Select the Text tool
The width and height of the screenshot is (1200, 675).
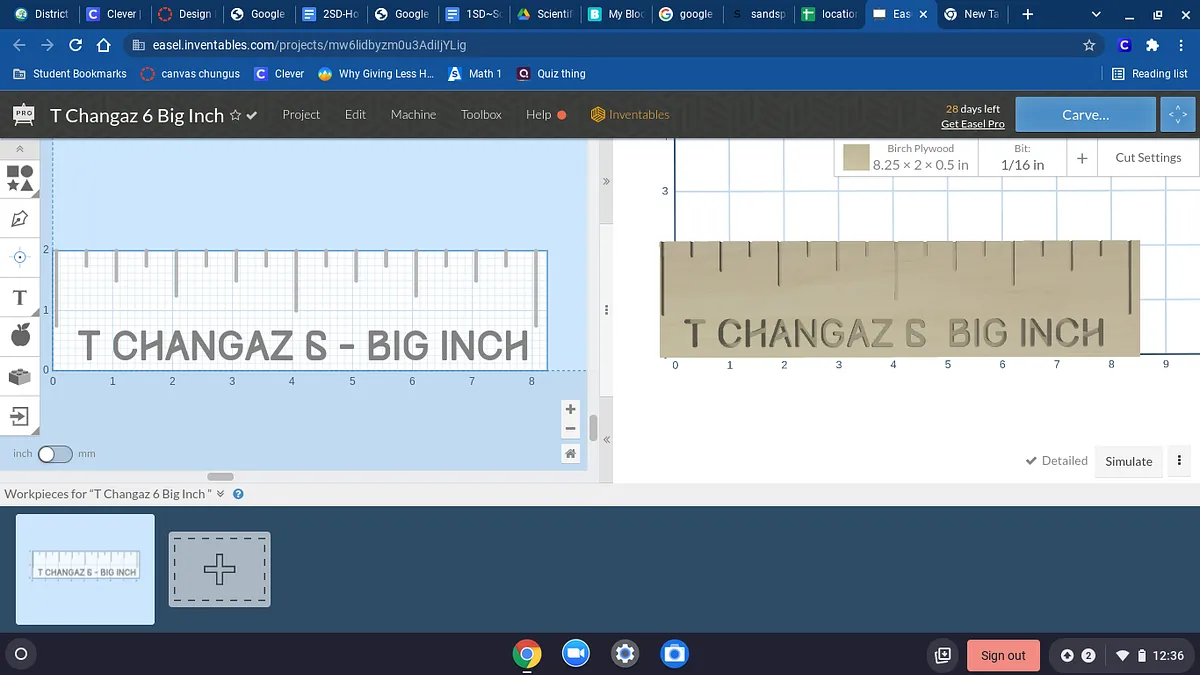20,298
